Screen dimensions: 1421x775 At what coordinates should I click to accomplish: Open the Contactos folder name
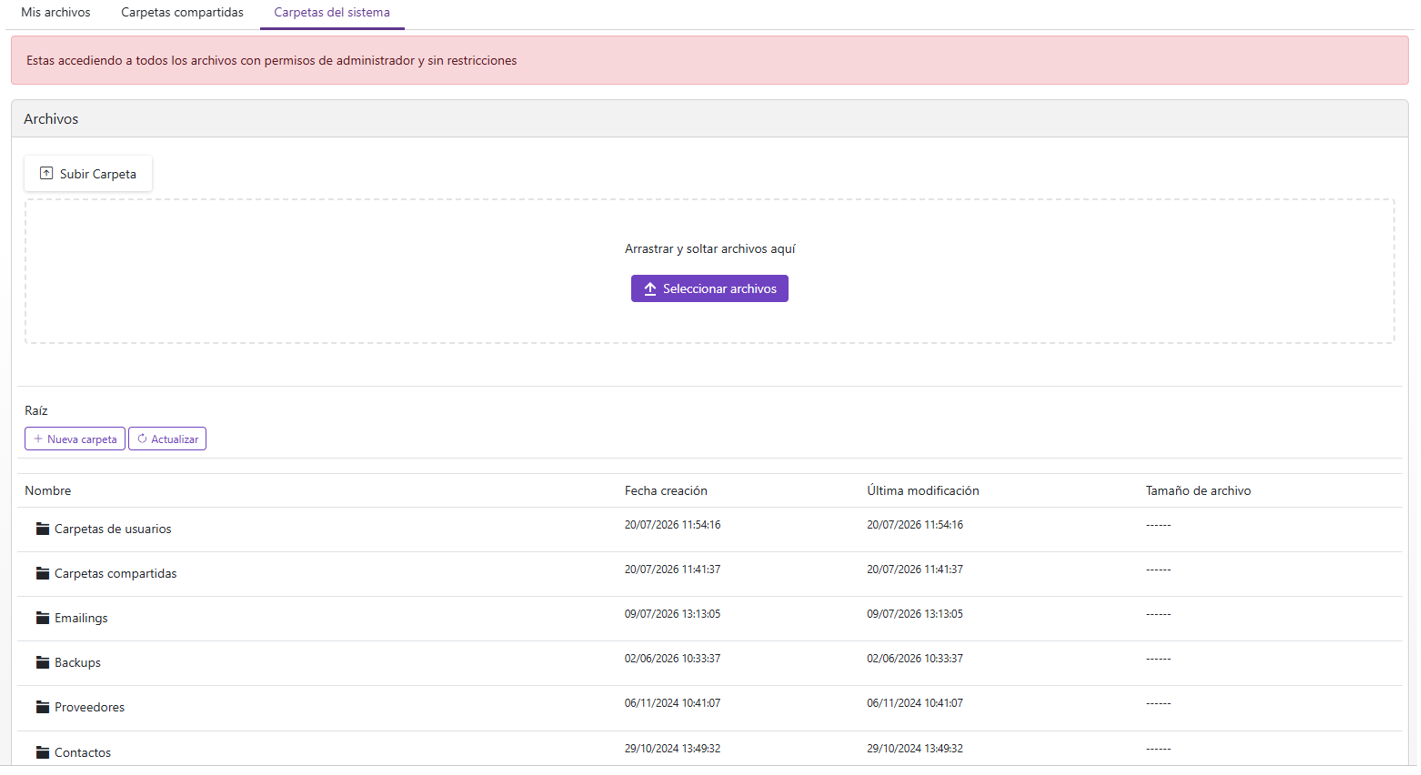tap(83, 752)
